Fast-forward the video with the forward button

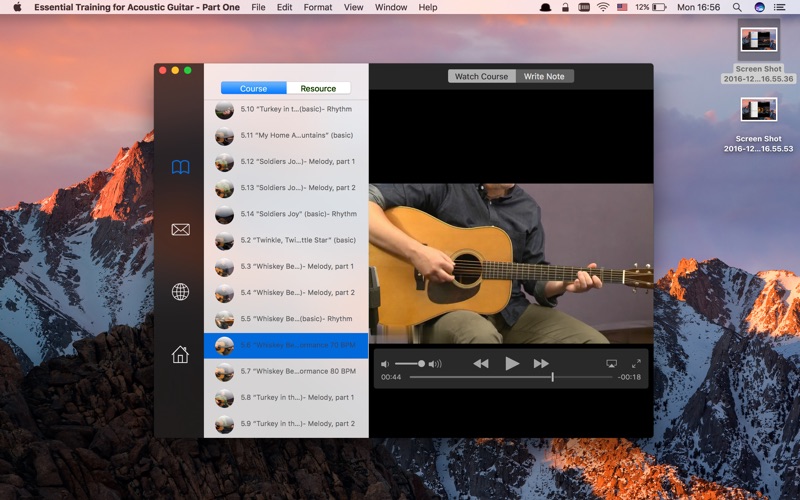pyautogui.click(x=541, y=363)
